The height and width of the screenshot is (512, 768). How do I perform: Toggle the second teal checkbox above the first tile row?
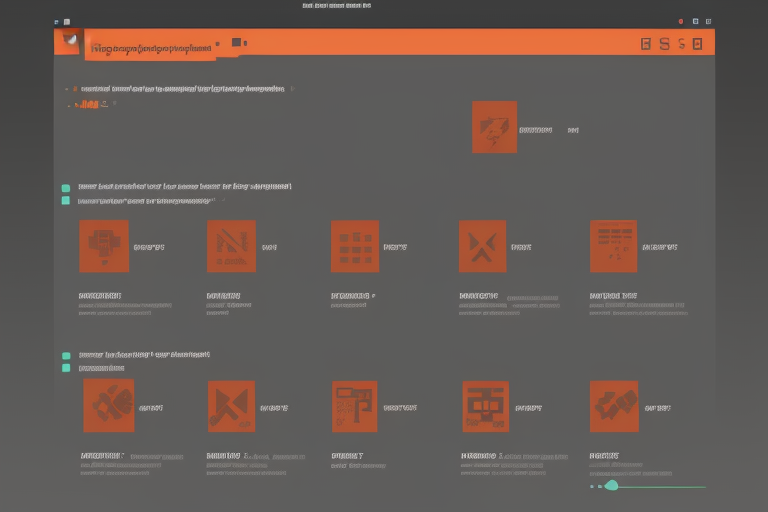coord(66,200)
